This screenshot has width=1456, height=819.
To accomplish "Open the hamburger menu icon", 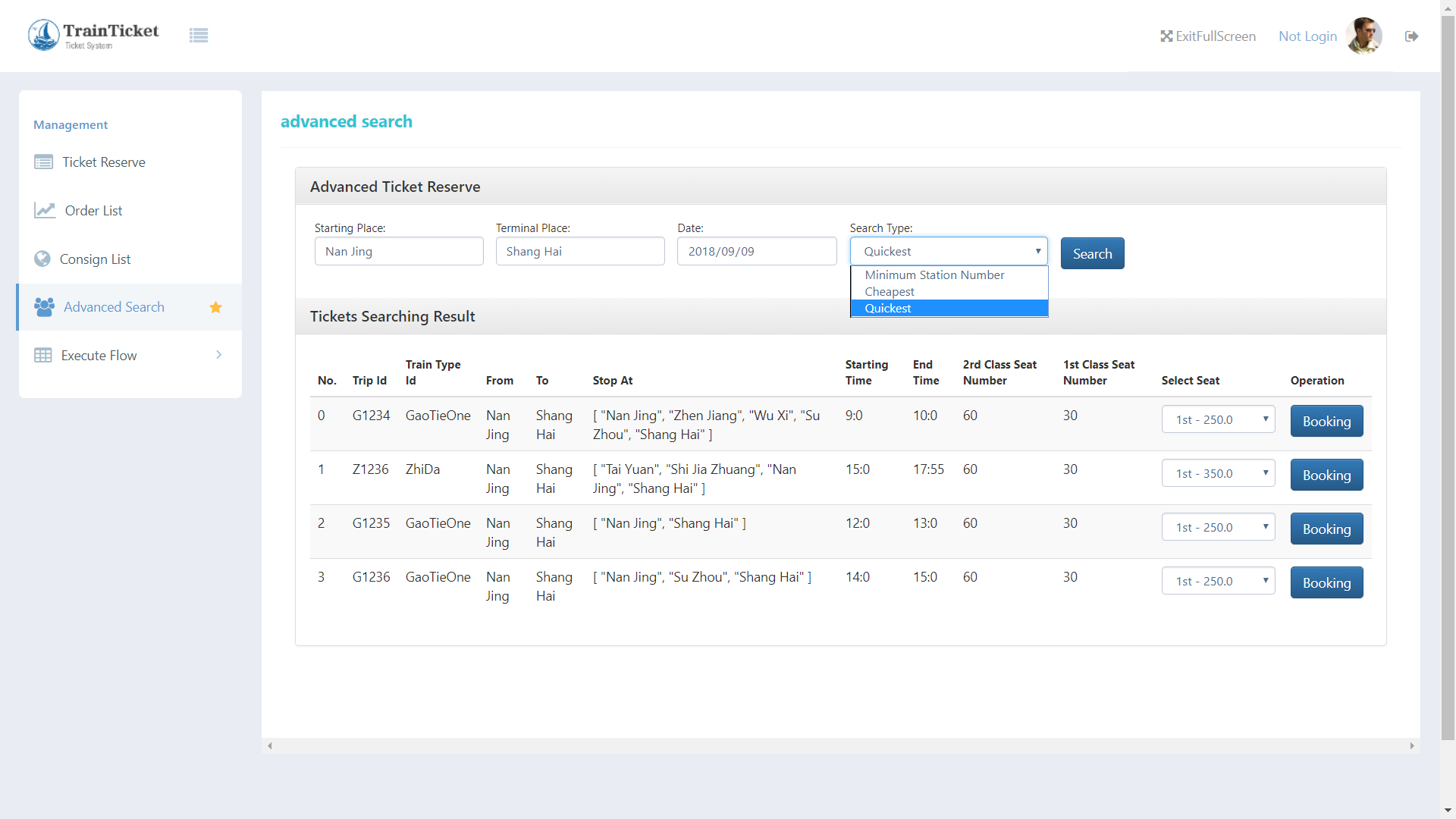I will 199,35.
